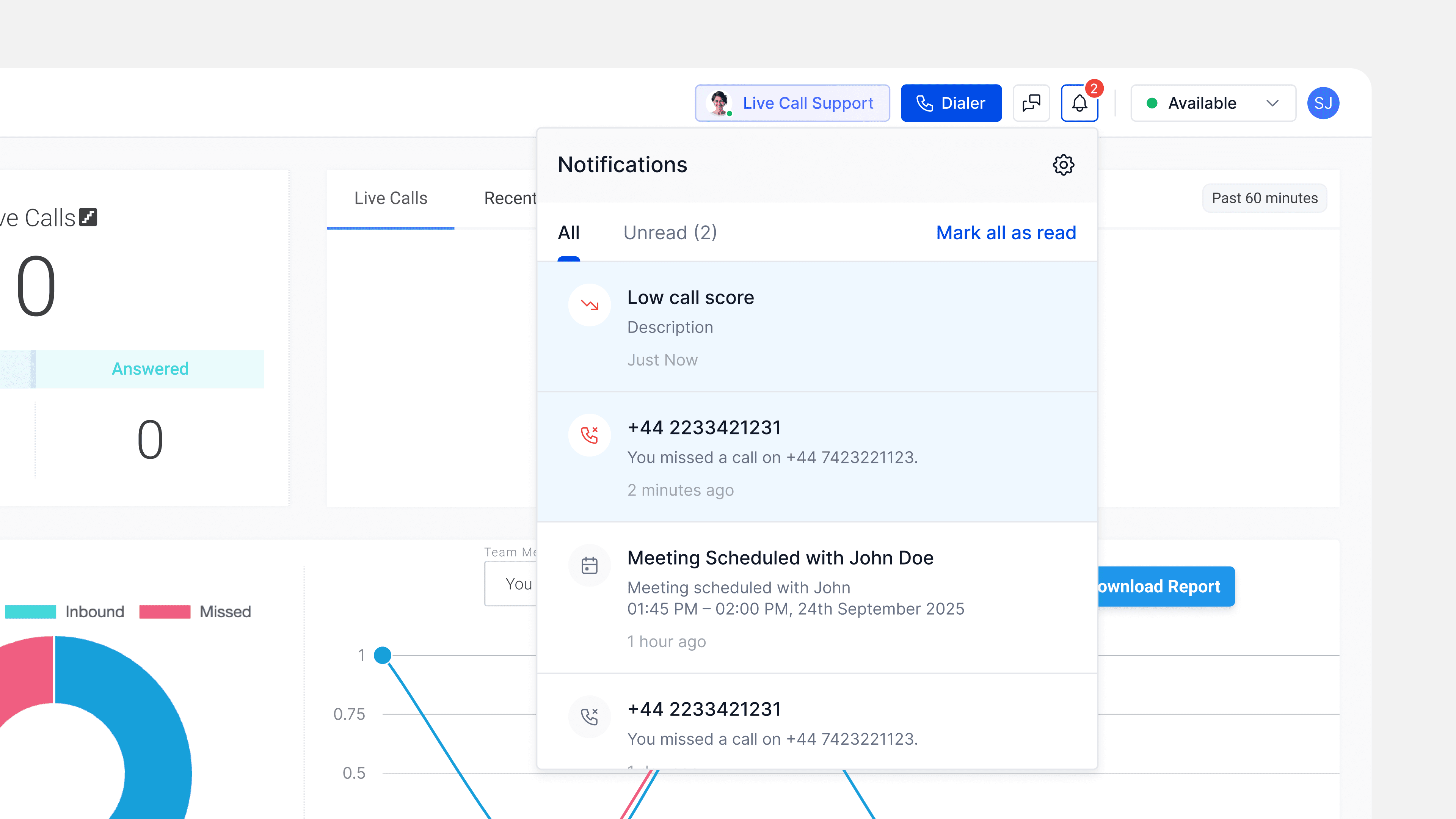Select the Live Calls tab
The width and height of the screenshot is (1456, 819).
click(391, 198)
